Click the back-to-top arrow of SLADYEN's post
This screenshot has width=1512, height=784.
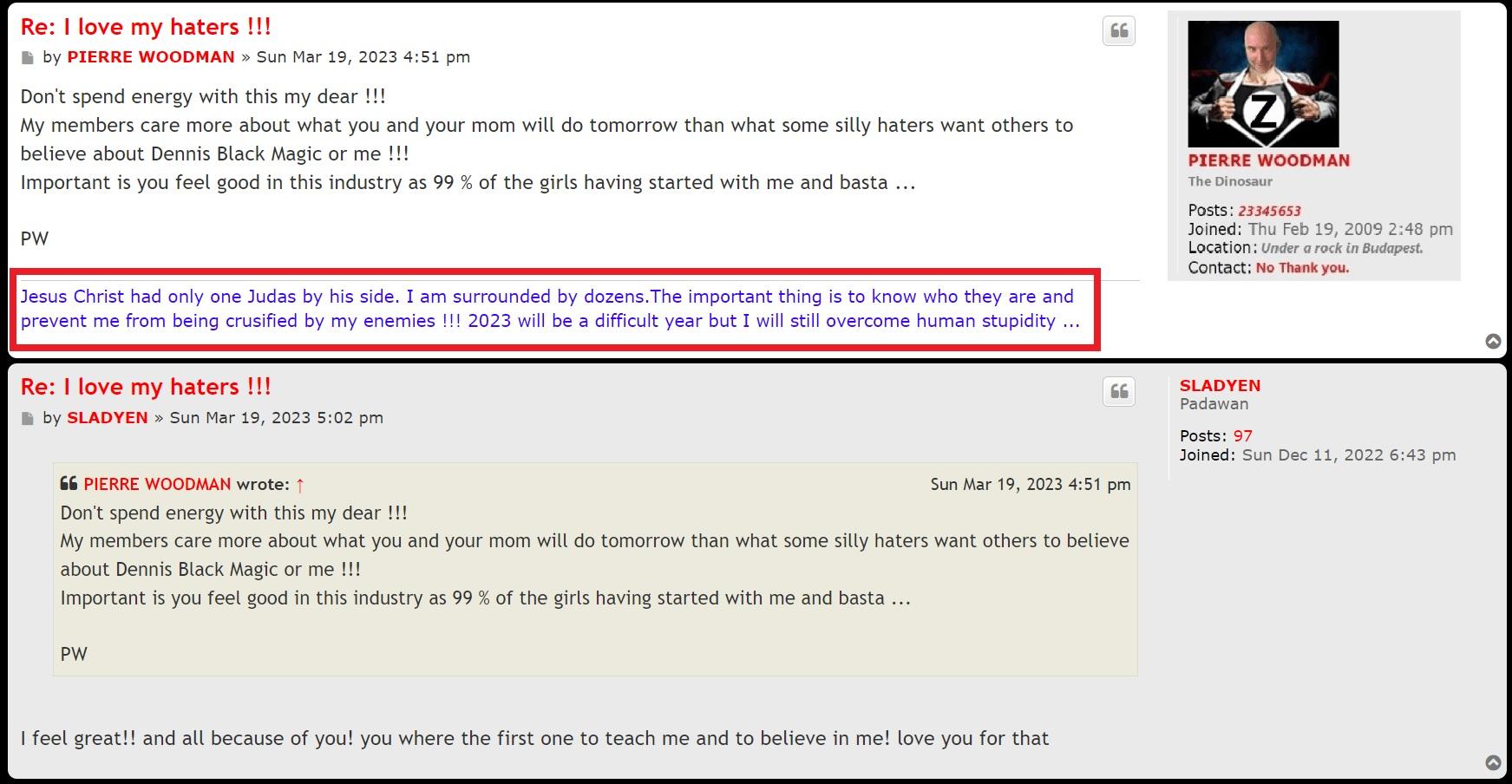coord(1493,763)
